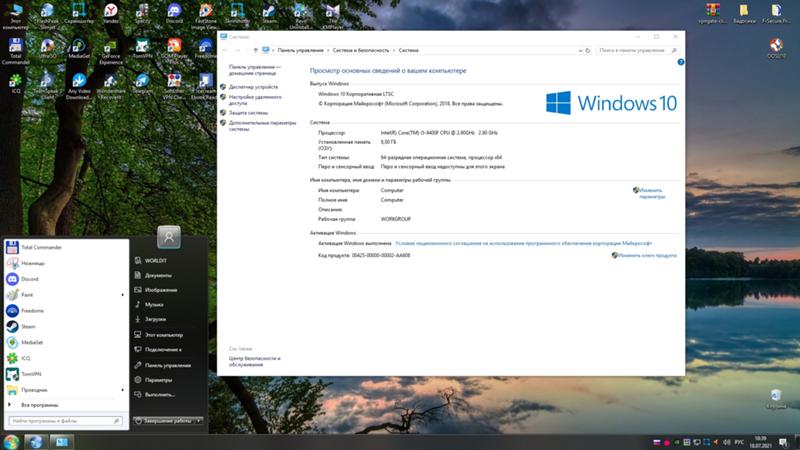The image size is (800, 450).
Task: Click Изменить параметры link
Action: (x=652, y=193)
